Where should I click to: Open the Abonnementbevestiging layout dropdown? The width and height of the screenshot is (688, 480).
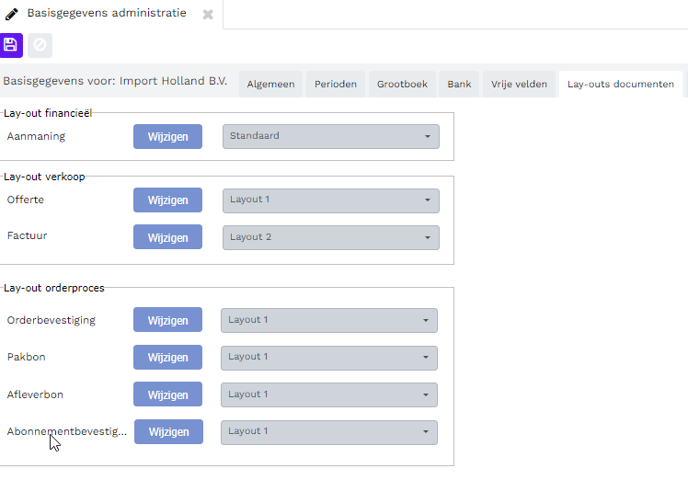[x=329, y=432]
